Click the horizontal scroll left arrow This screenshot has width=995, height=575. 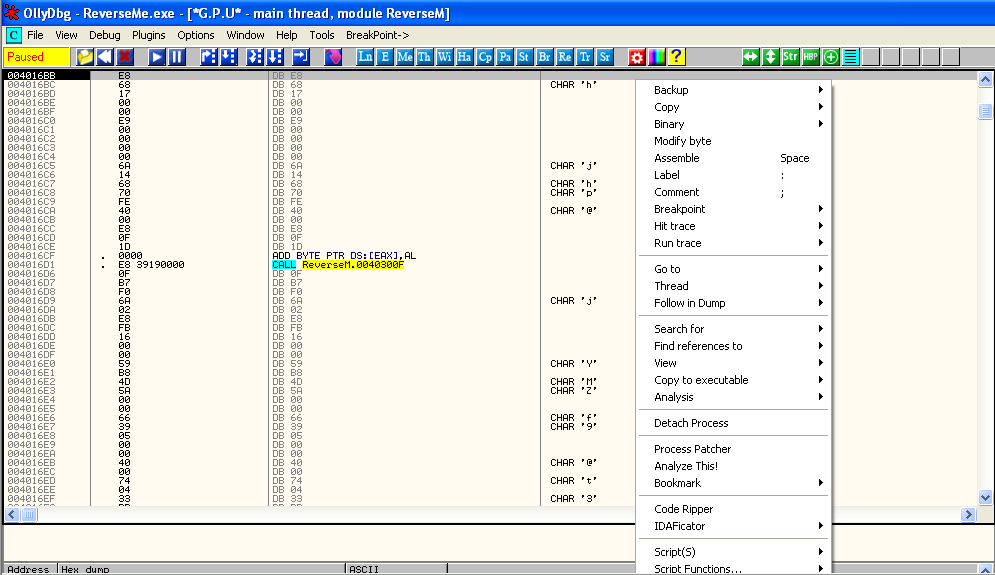12,515
